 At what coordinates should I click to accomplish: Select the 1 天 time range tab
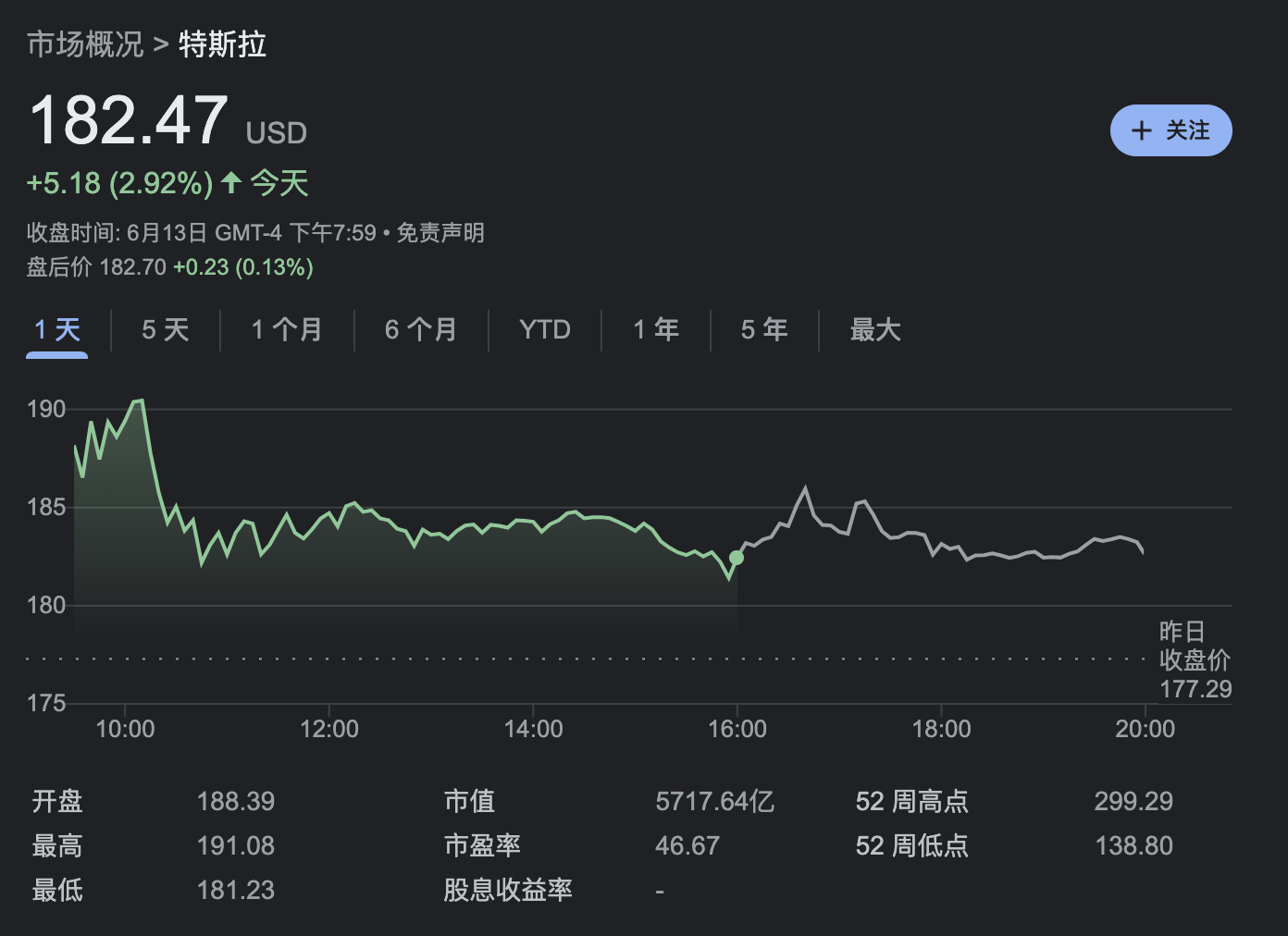coord(57,329)
